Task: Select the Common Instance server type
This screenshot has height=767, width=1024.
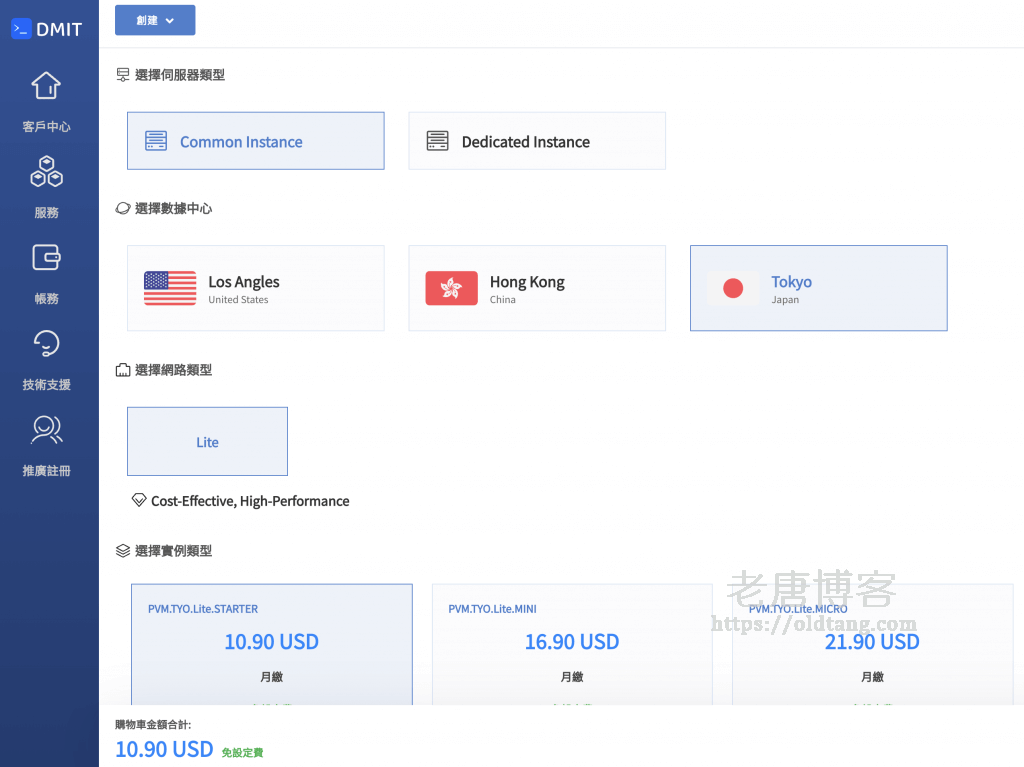Action: [255, 141]
